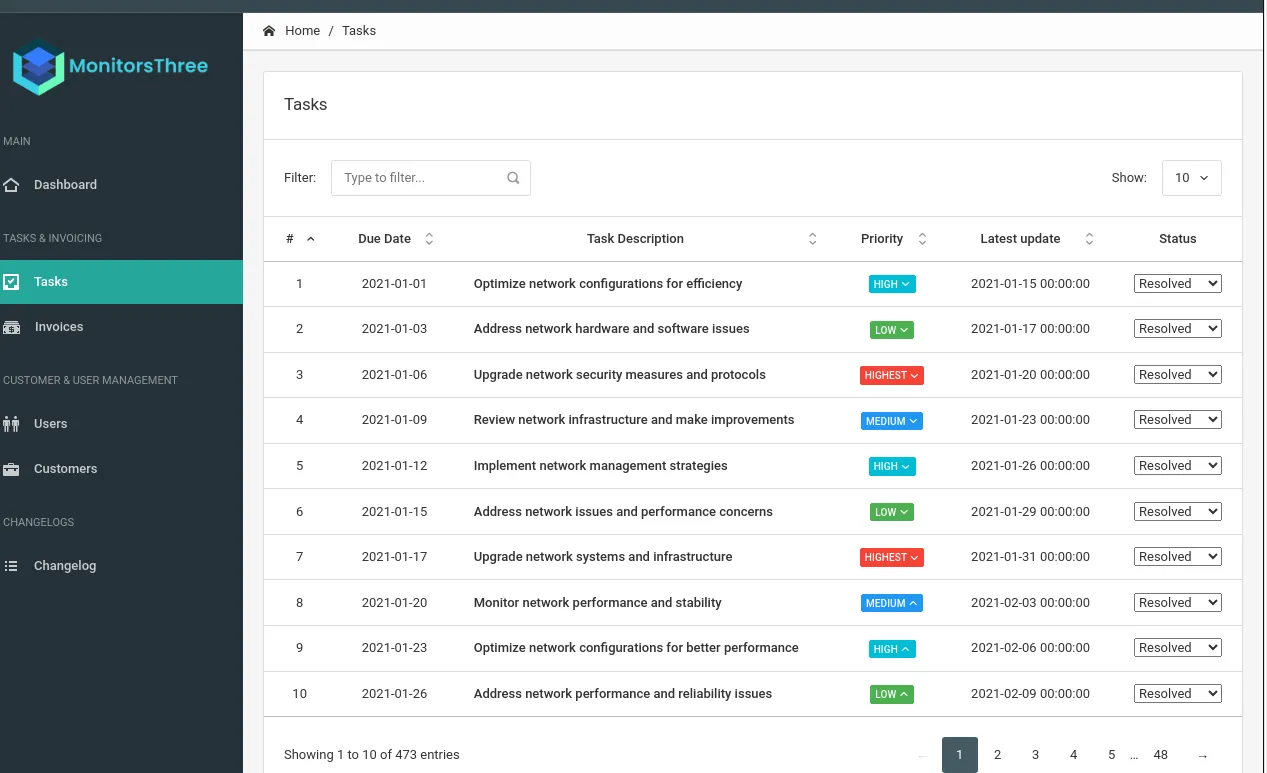Click the Changelog list icon
Viewport: 1267px width, 773px height.
coord(11,566)
